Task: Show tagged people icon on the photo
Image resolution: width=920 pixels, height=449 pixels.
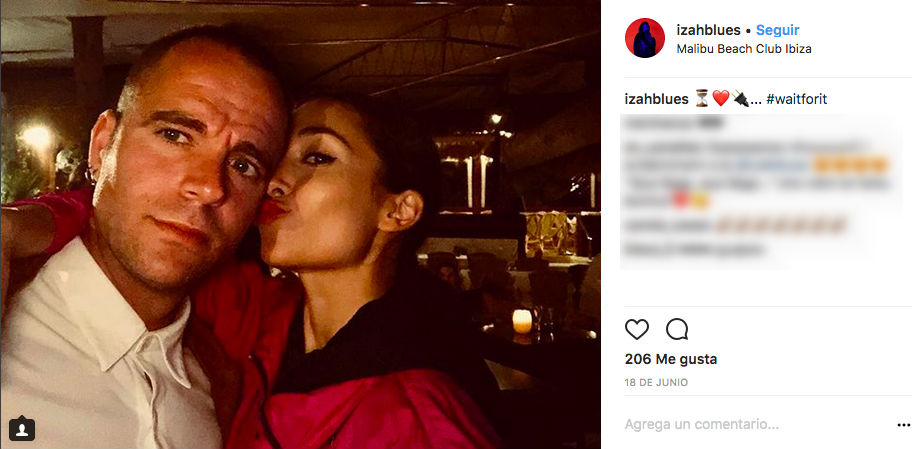Action: point(22,428)
